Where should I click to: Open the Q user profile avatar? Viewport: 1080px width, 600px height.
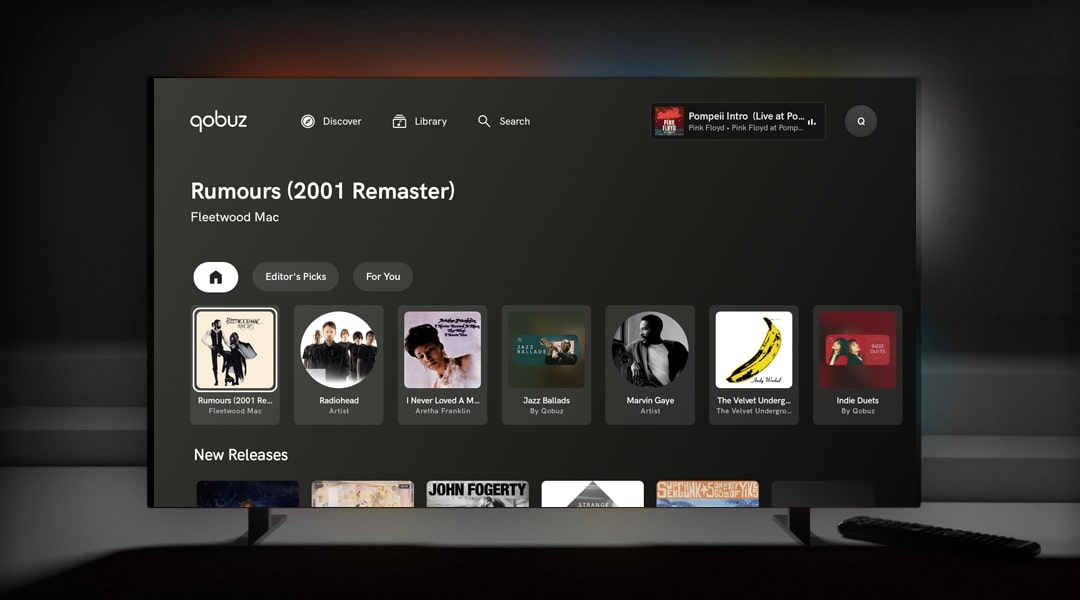[x=861, y=121]
